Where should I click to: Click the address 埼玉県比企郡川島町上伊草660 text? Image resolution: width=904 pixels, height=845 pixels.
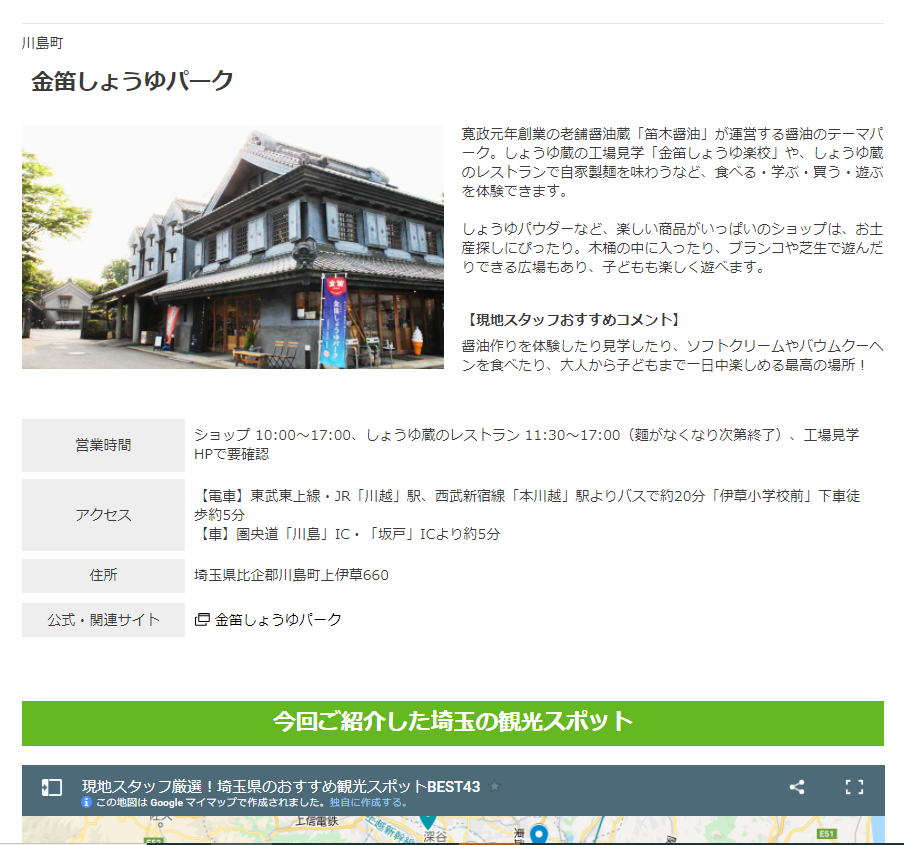click(291, 575)
